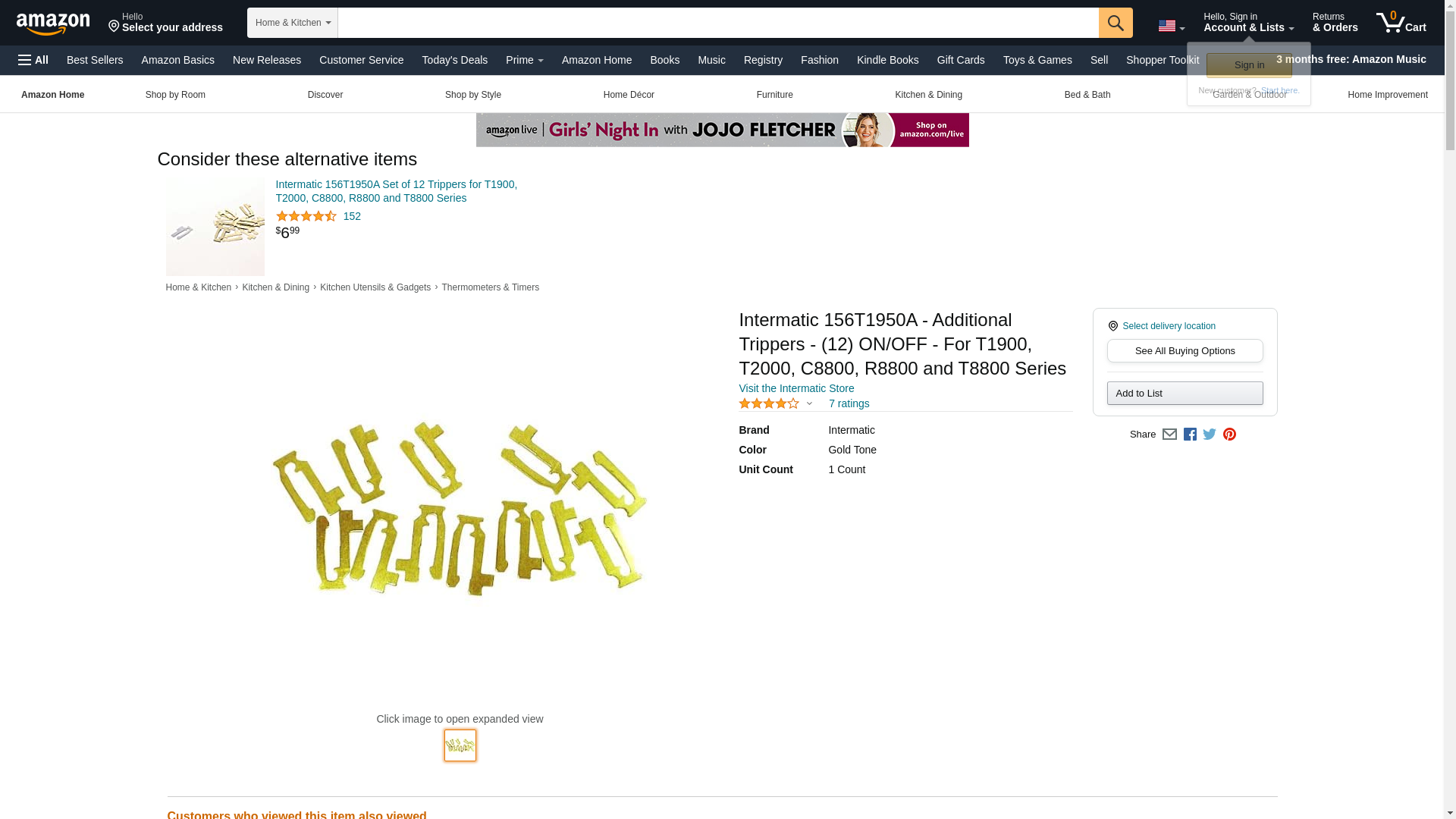Open the country flag language selector
The width and height of the screenshot is (1456, 819).
(1171, 26)
